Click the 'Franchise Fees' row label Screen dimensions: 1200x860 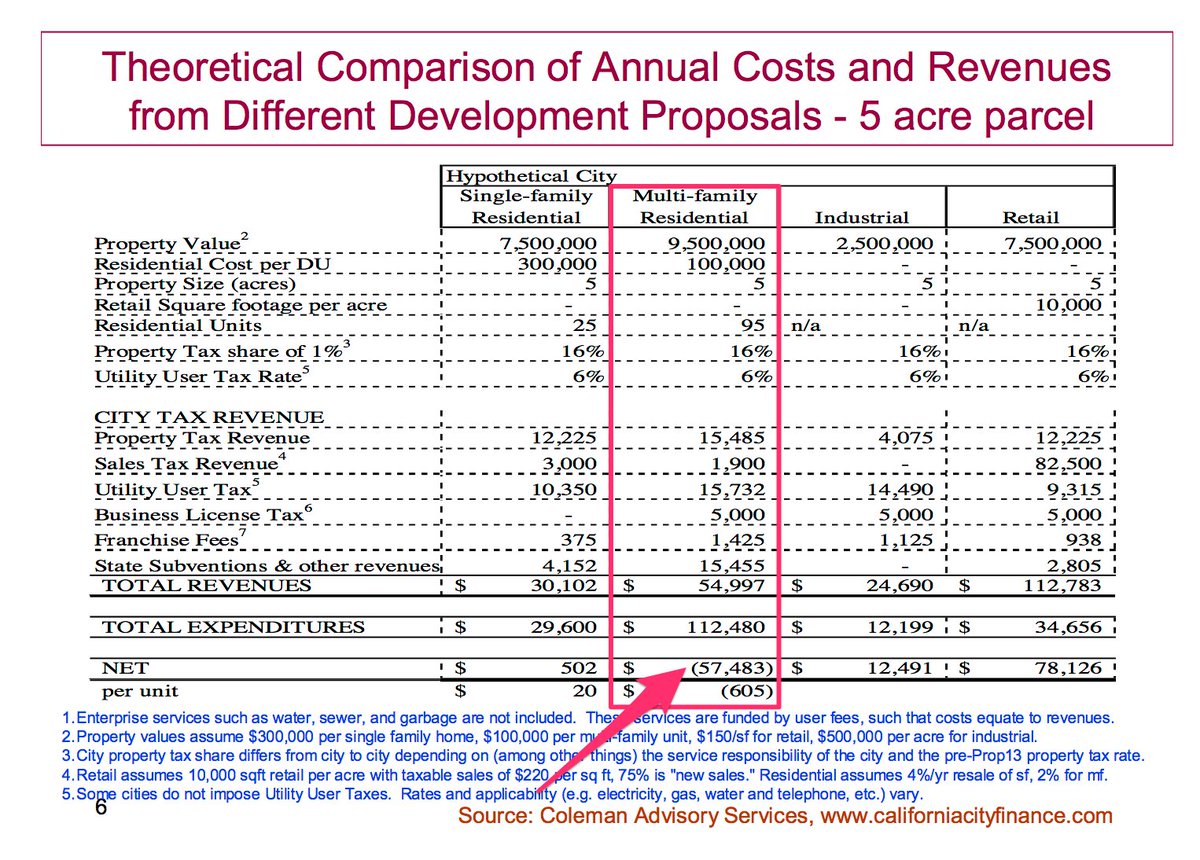pyautogui.click(x=169, y=540)
